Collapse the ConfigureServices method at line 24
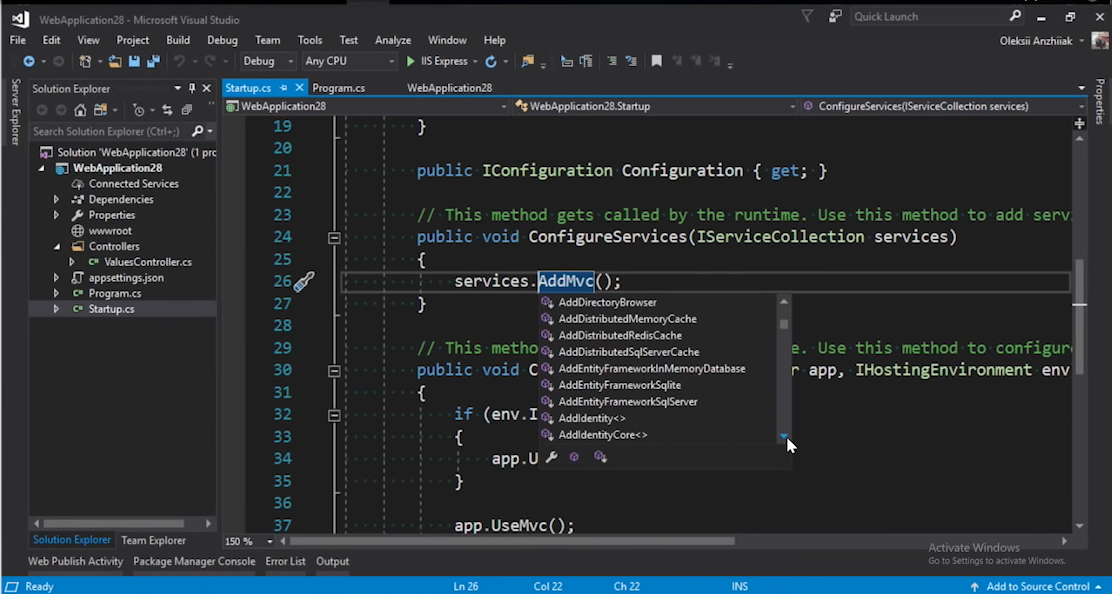Screen dimensions: 1112x594 (334, 238)
